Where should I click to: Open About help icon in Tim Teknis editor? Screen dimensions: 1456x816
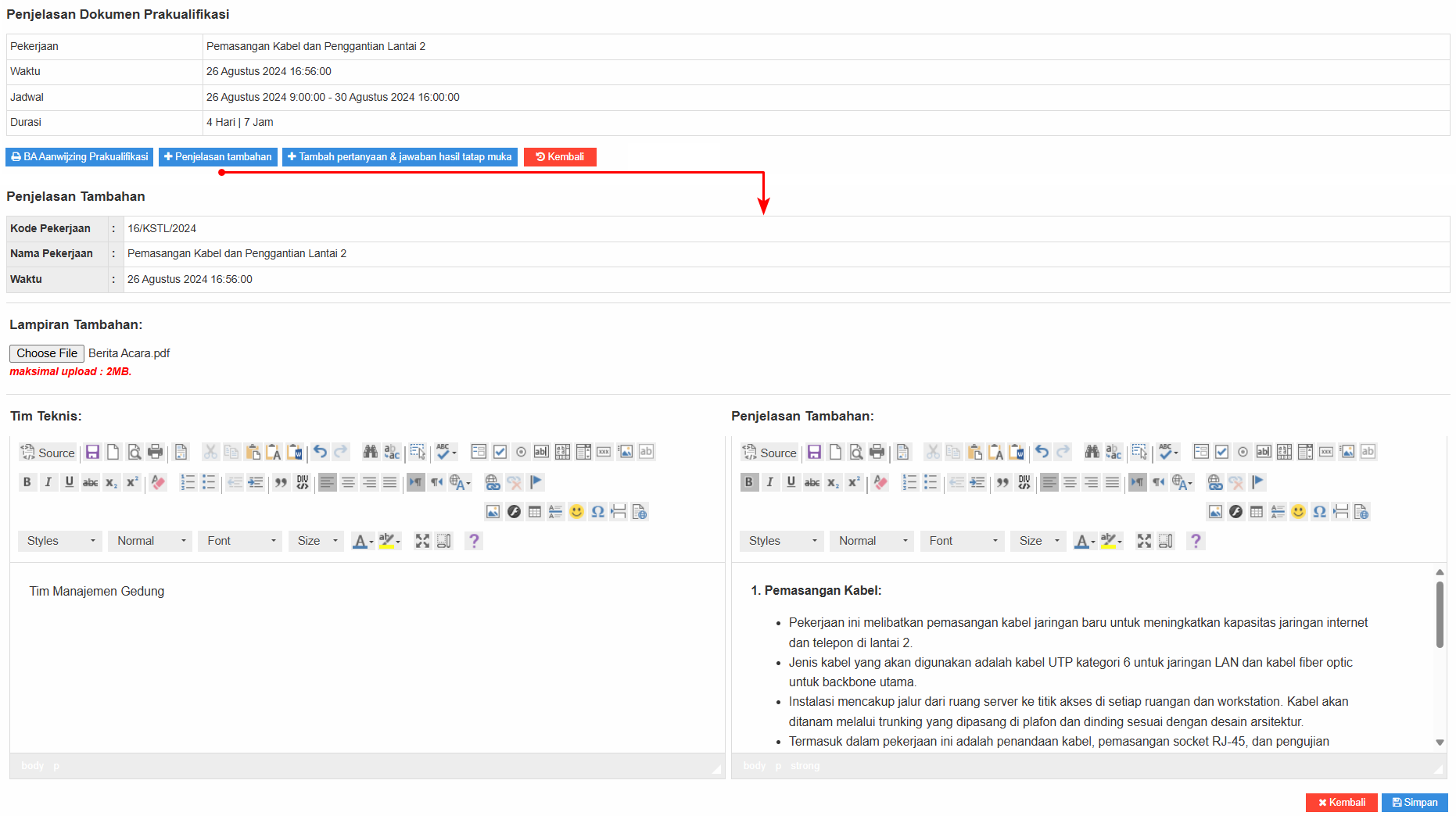coord(473,541)
